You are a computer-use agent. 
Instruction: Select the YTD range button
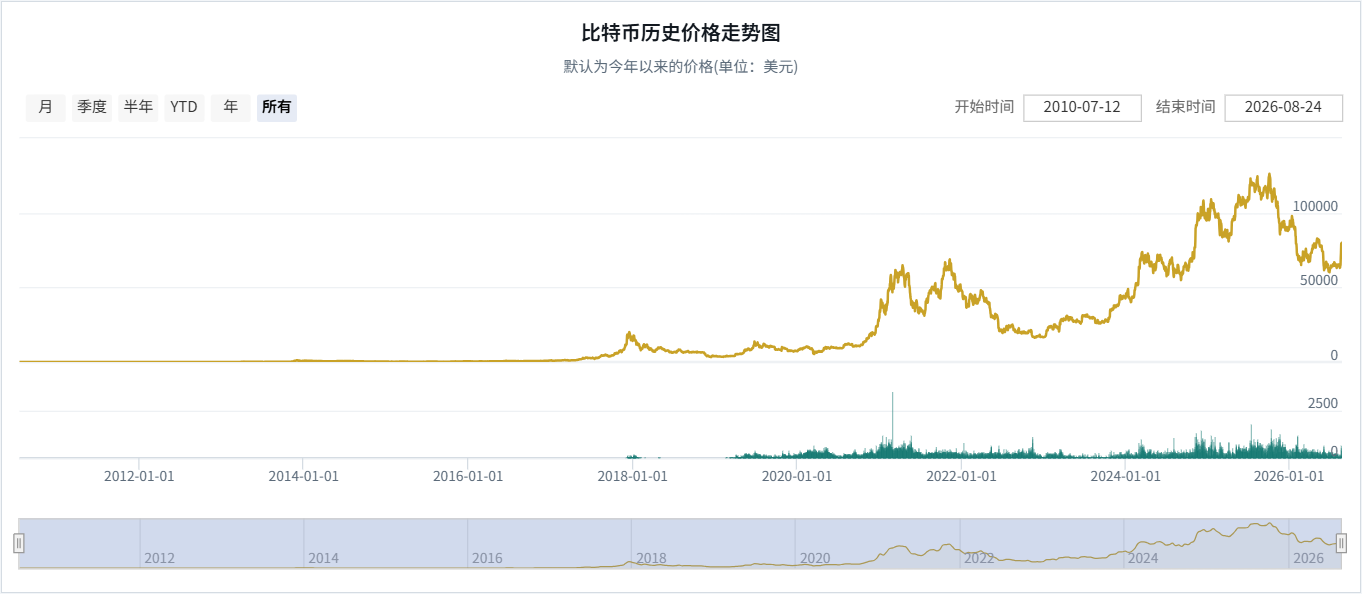(184, 107)
